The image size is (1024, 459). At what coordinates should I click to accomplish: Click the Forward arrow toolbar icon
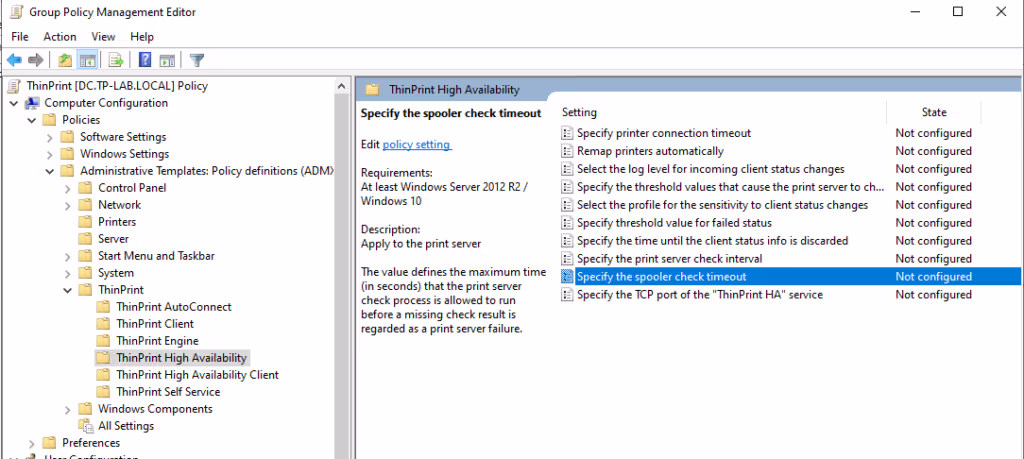36,60
